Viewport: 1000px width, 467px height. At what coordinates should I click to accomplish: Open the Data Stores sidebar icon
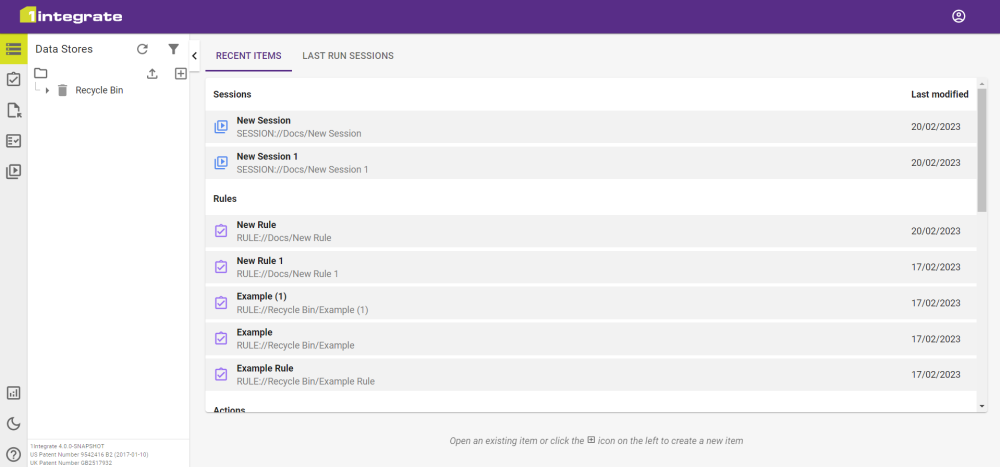tap(13, 48)
